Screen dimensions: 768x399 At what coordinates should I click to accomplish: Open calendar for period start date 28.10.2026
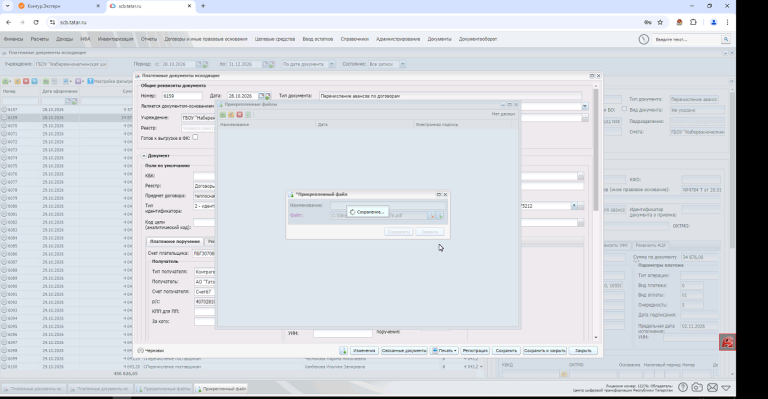coord(199,64)
